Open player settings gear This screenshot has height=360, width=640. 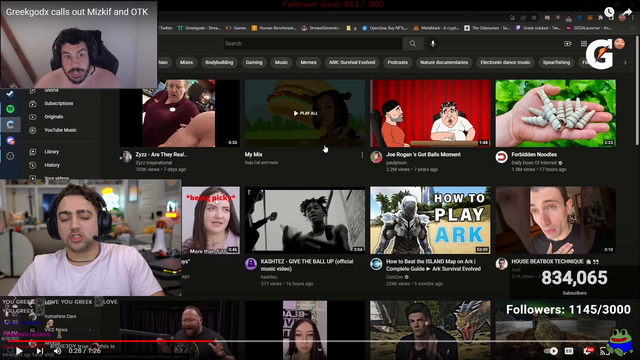pos(588,351)
